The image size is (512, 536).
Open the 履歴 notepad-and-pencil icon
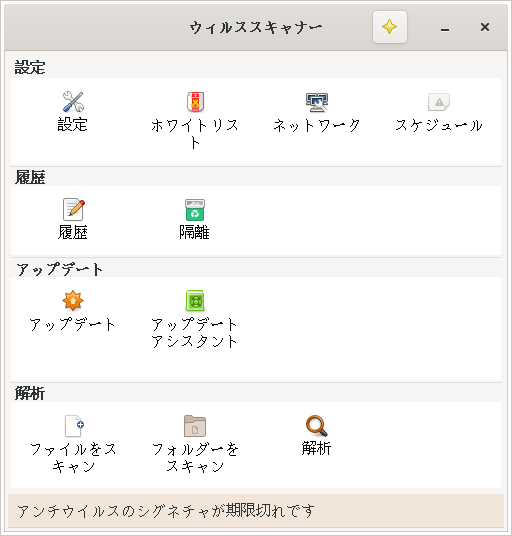click(x=73, y=210)
